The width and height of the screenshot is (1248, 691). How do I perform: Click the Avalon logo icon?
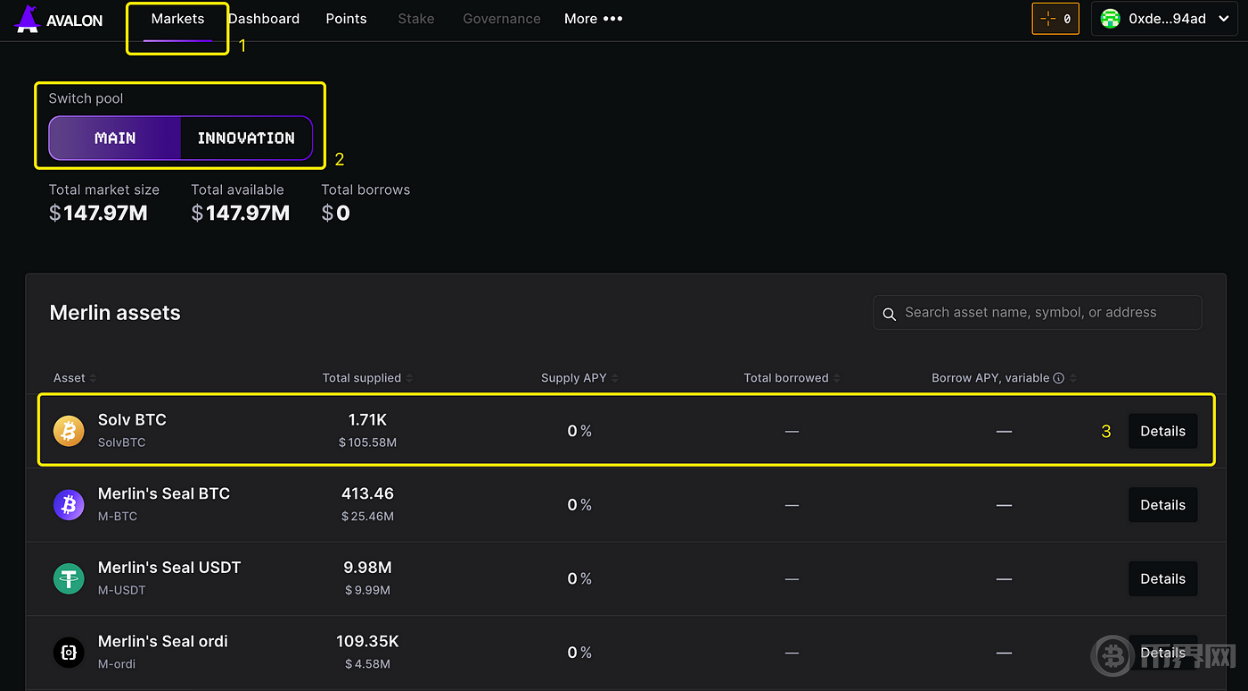(x=27, y=19)
